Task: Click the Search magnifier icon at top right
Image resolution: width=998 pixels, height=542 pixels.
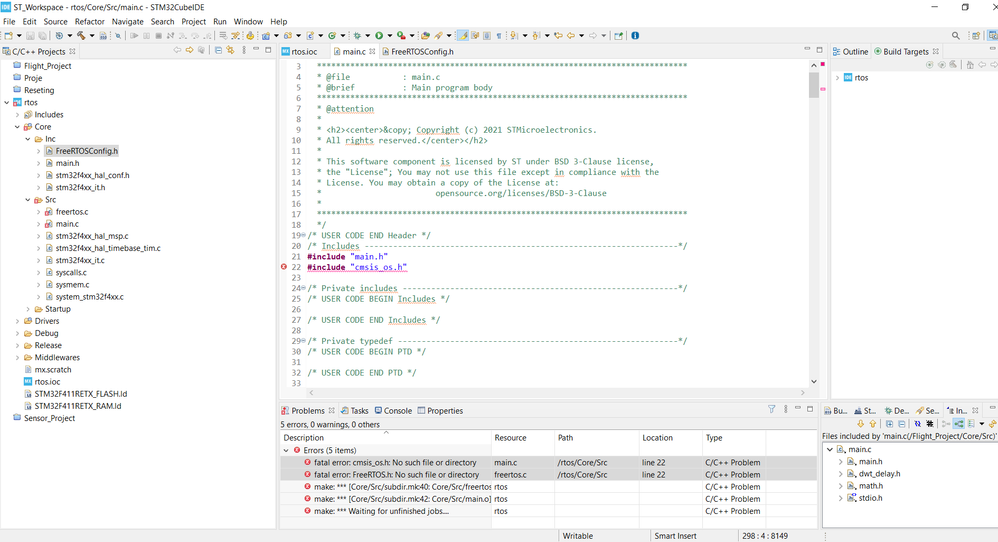Action: click(x=955, y=36)
